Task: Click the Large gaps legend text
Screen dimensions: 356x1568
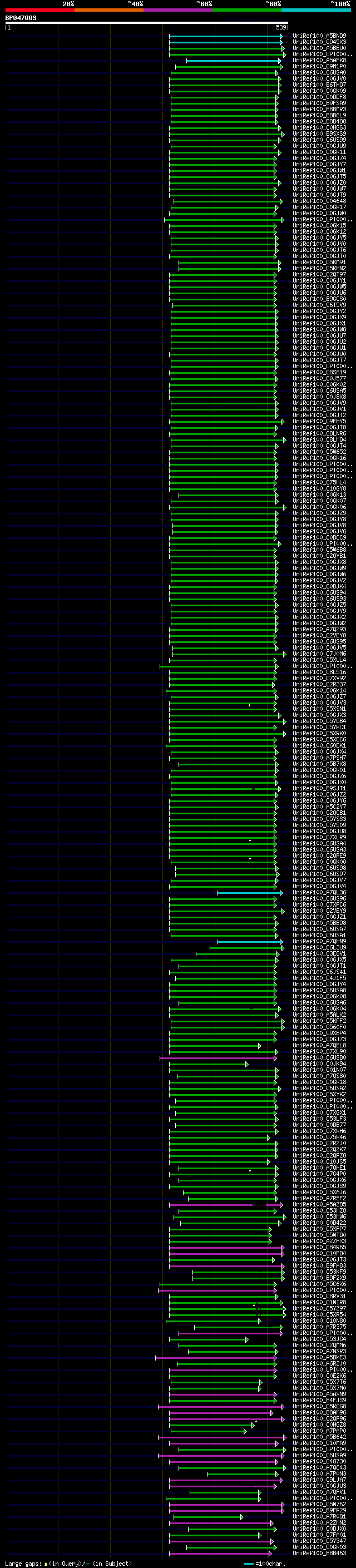Action: pos(68,1564)
